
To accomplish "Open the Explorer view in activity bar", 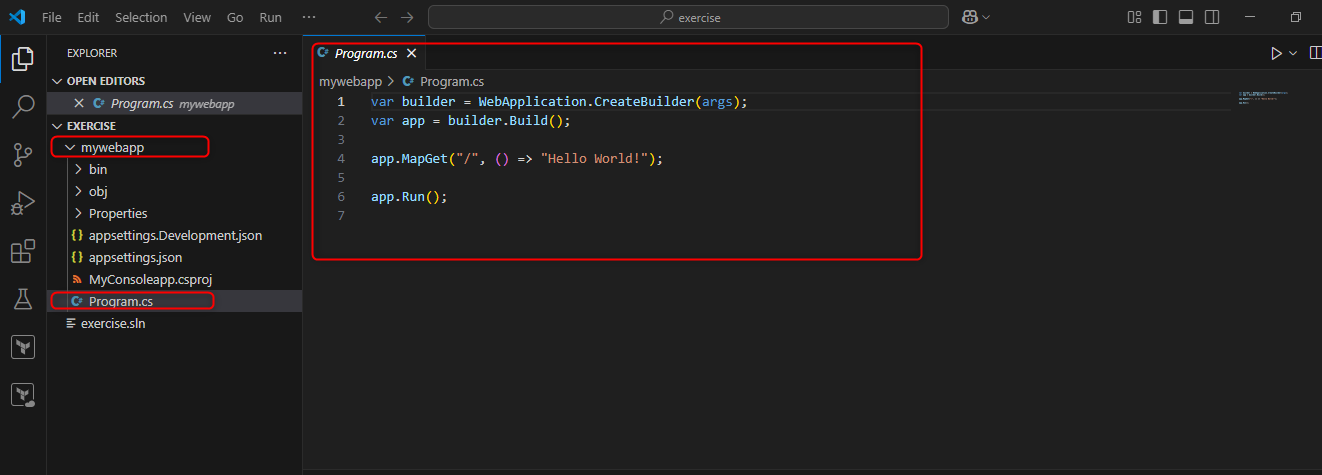I will (22, 59).
